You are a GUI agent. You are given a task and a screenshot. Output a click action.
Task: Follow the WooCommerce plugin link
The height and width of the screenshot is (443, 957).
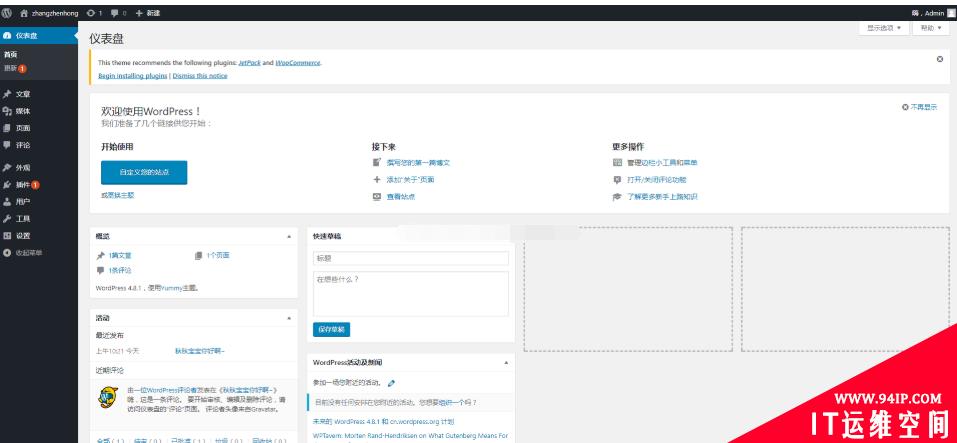pos(297,62)
